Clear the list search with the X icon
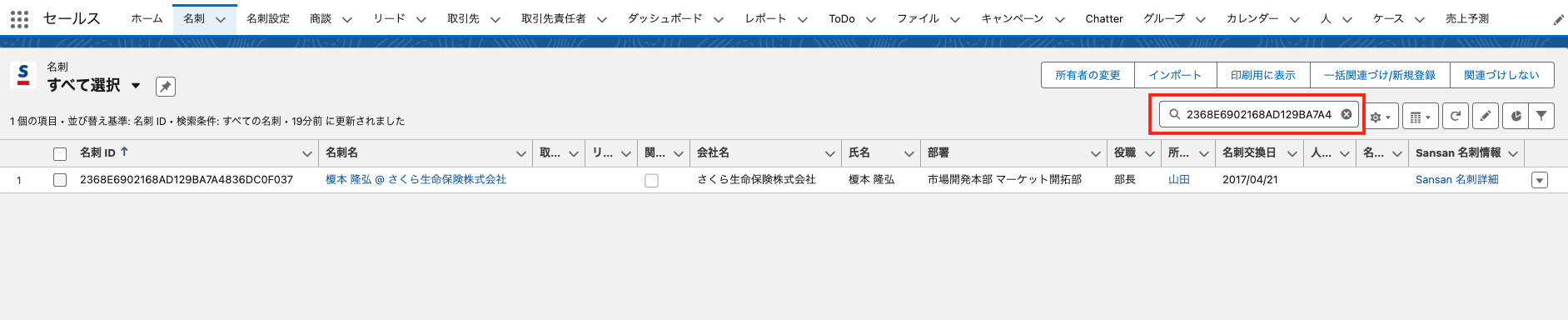 point(1346,114)
